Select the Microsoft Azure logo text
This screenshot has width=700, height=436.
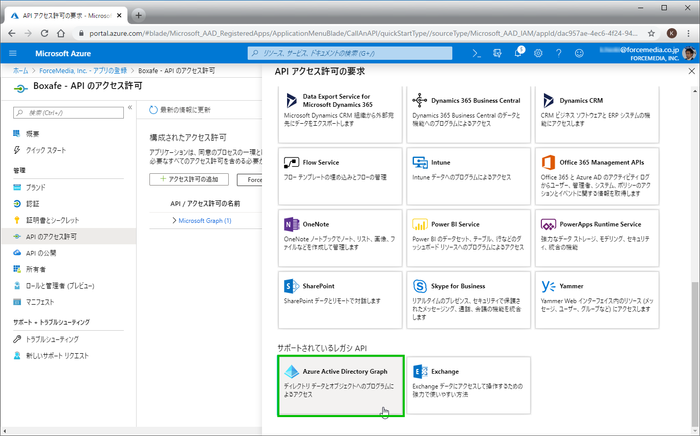(63, 53)
